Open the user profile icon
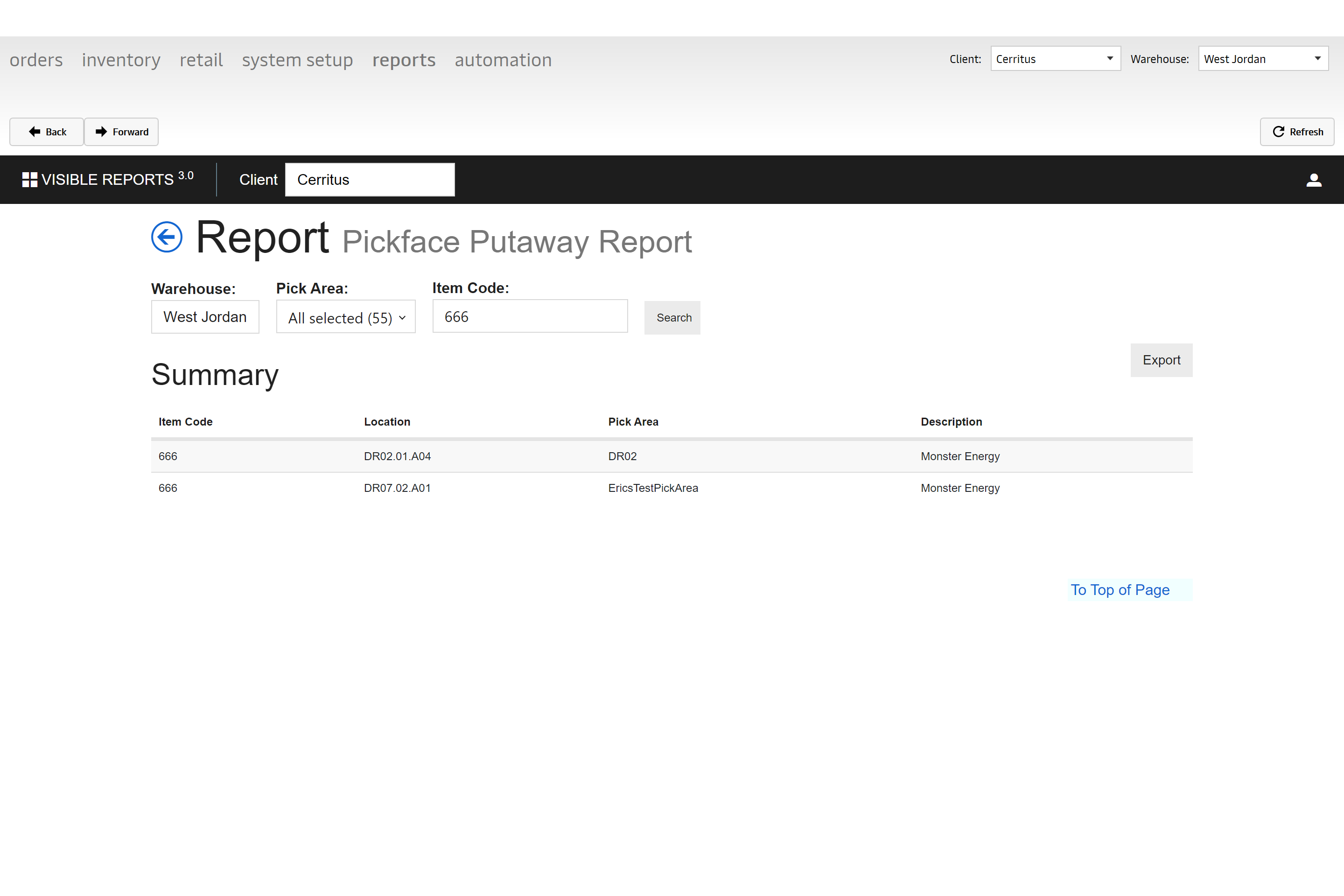The width and height of the screenshot is (1344, 896). 1314,180
